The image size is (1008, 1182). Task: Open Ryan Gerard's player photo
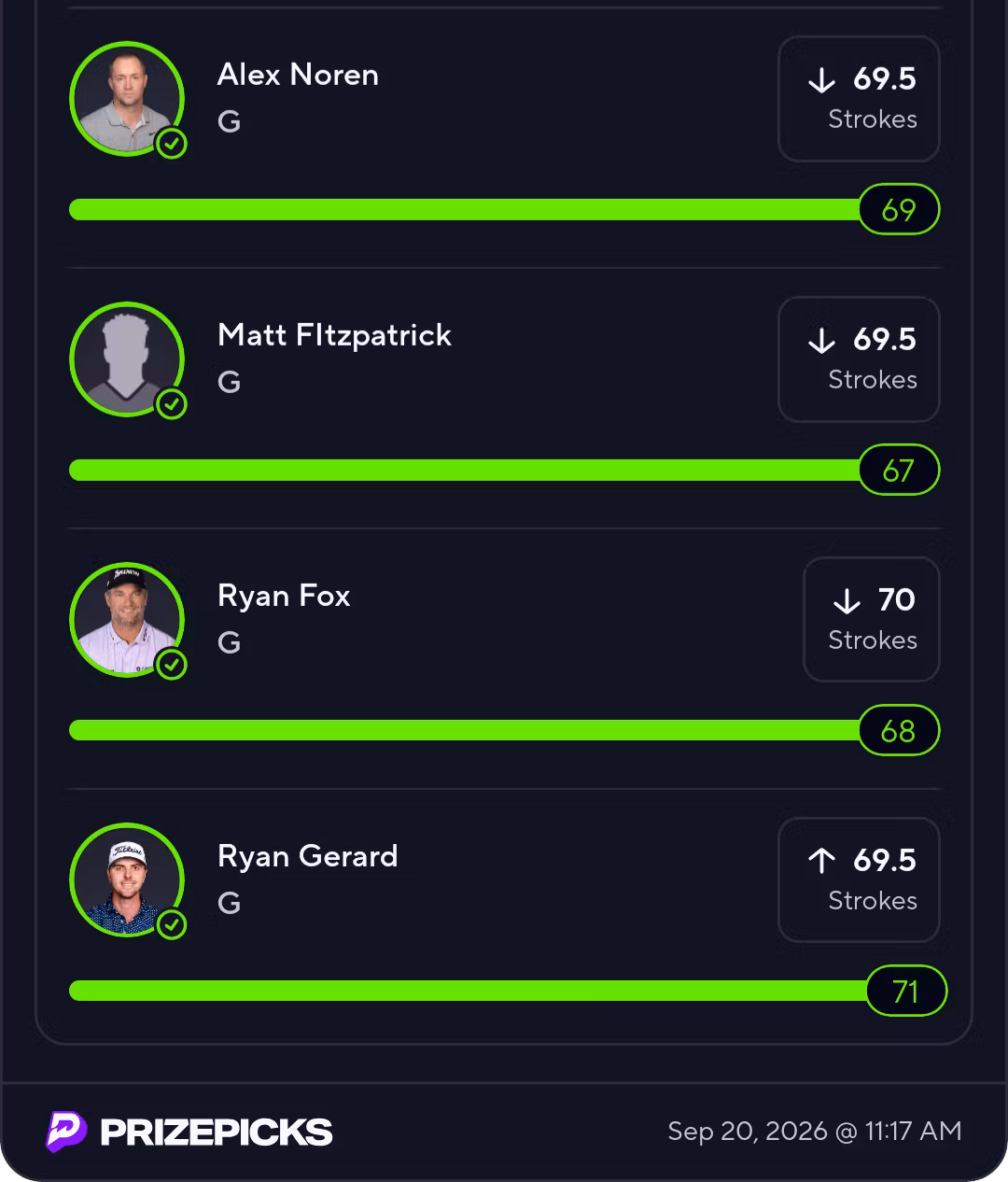(127, 880)
